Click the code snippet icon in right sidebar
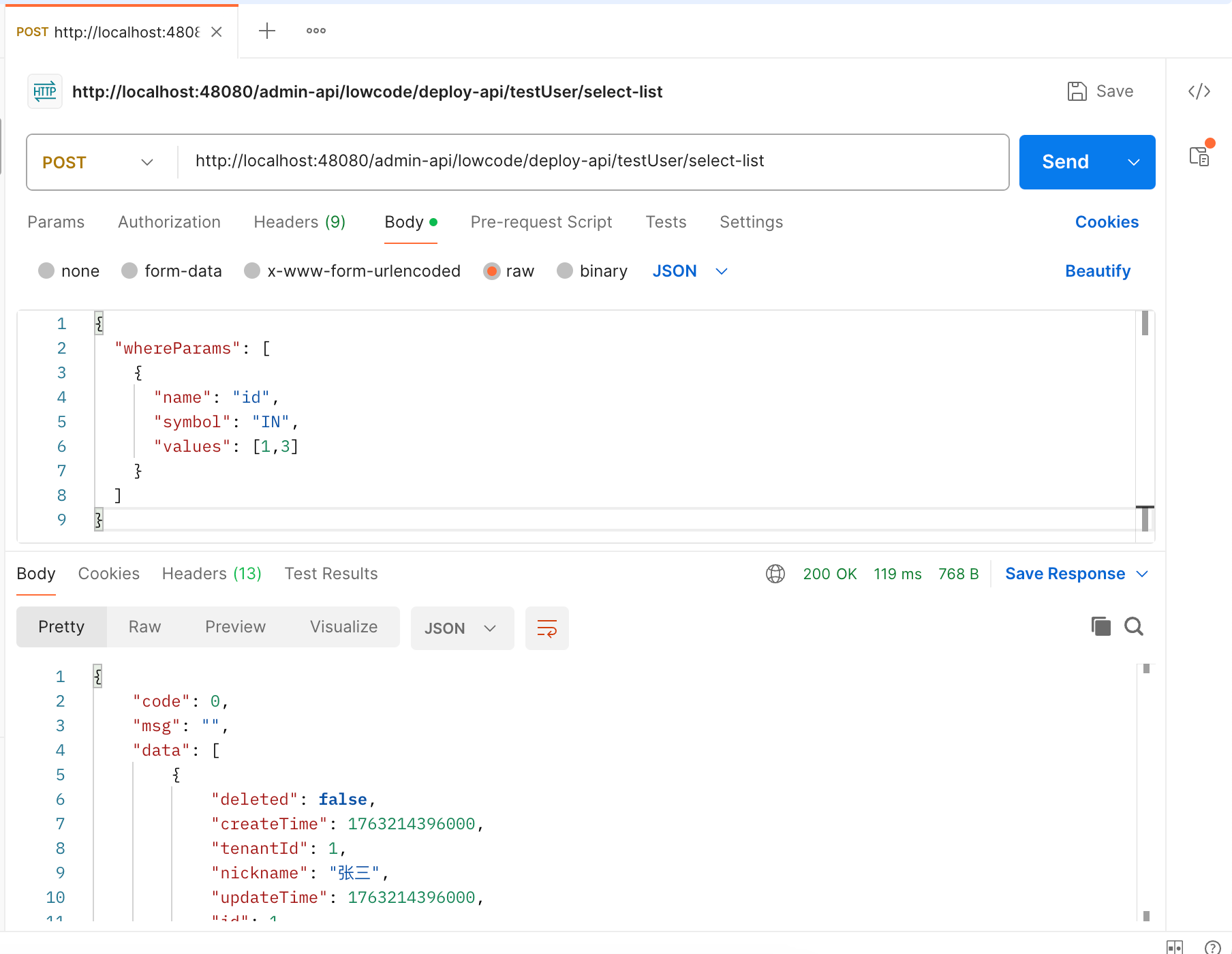Image resolution: width=1232 pixels, height=954 pixels. [x=1199, y=91]
